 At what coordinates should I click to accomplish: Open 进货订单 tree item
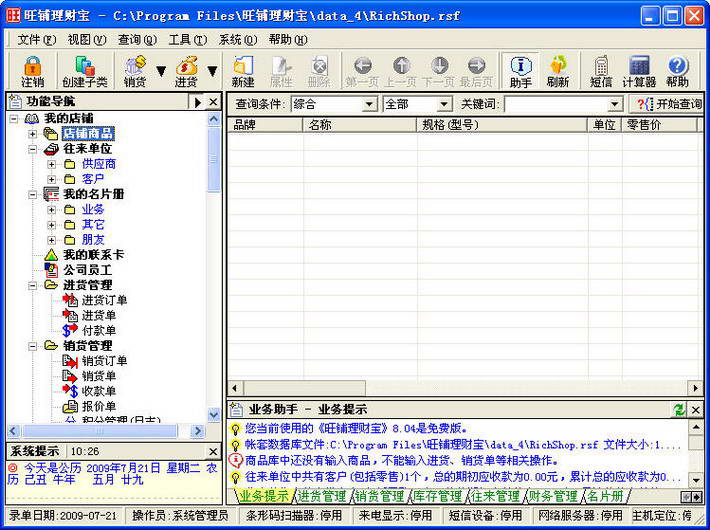click(x=104, y=300)
